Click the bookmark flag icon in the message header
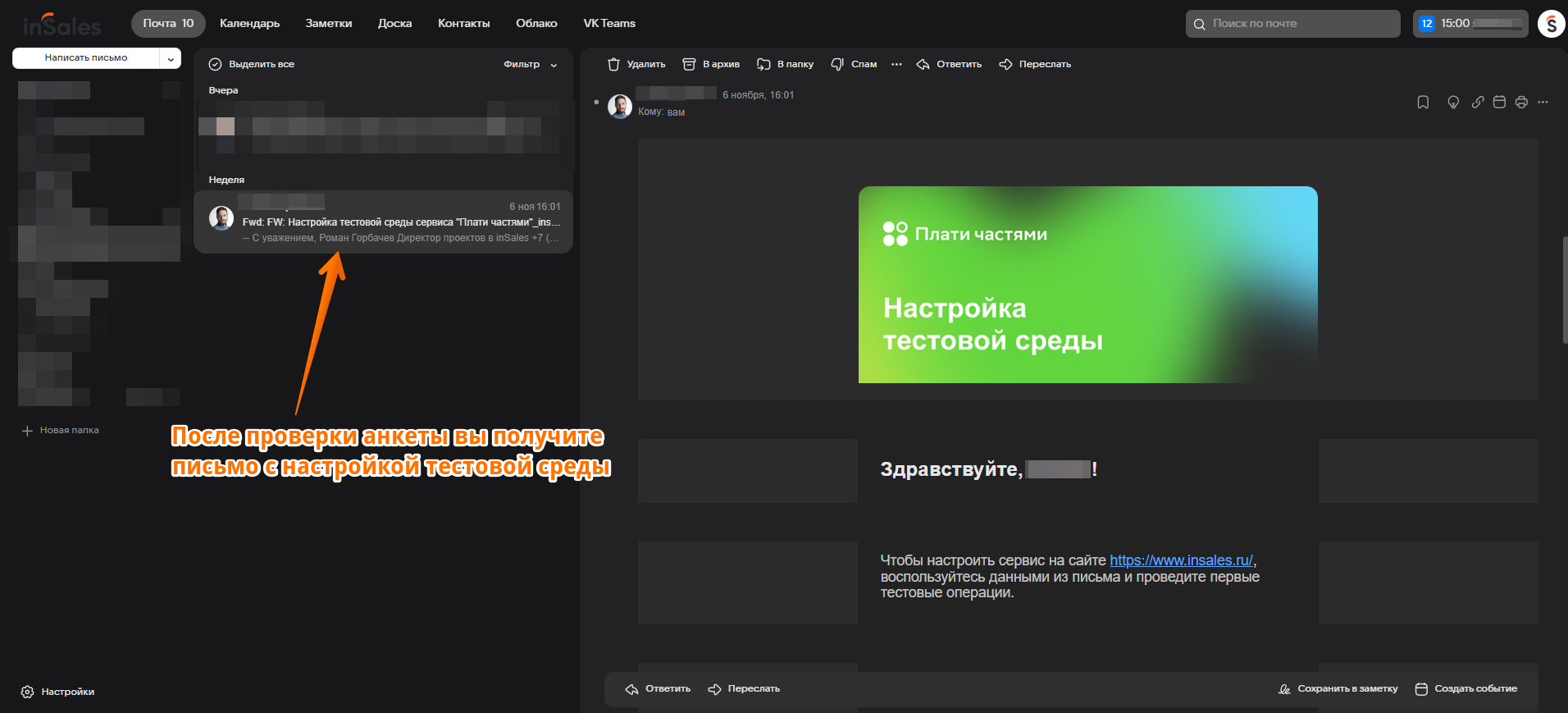Viewport: 1568px width, 713px height. pyautogui.click(x=1423, y=103)
